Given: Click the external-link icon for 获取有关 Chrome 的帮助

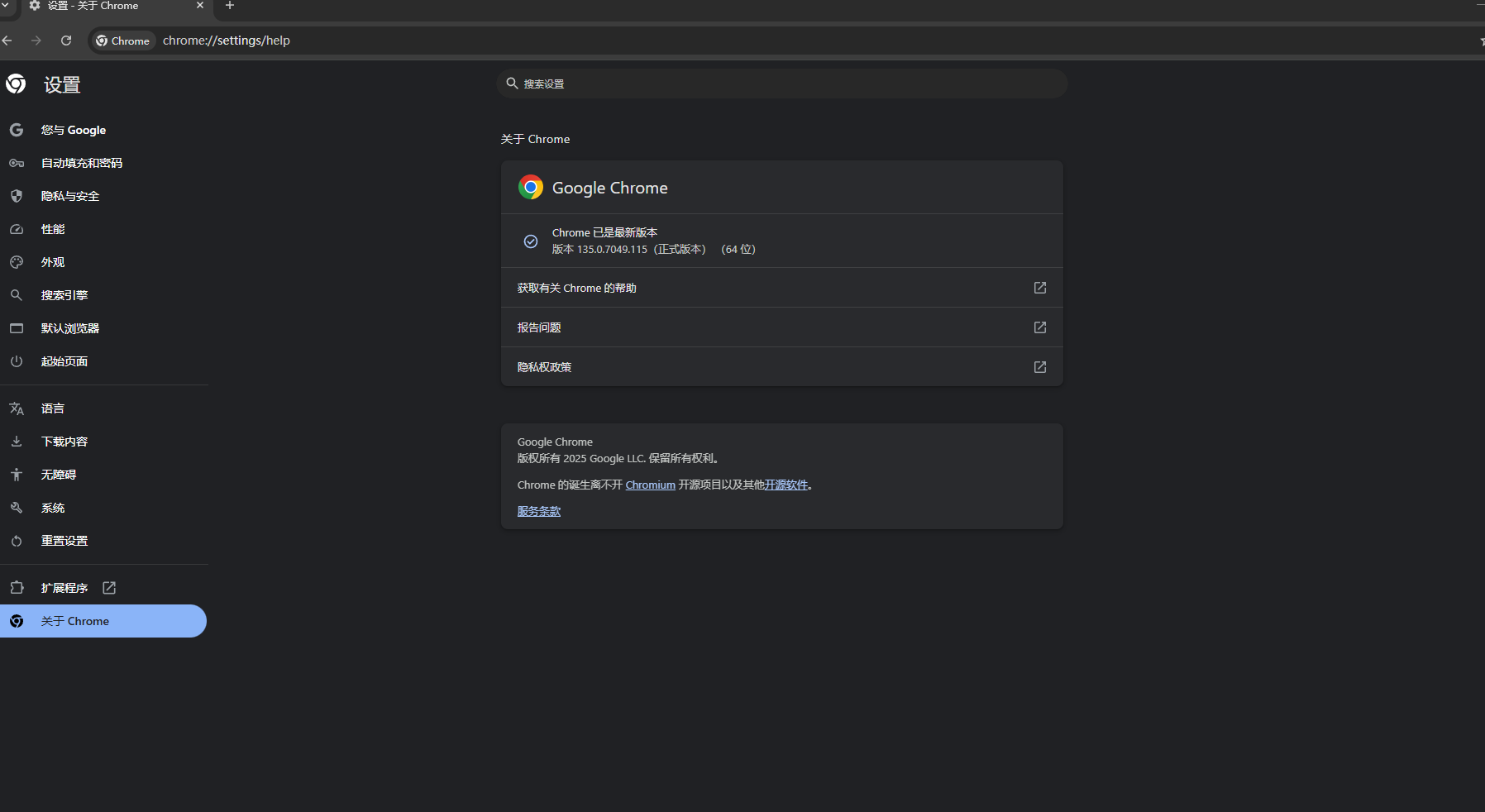Looking at the screenshot, I should pos(1040,288).
